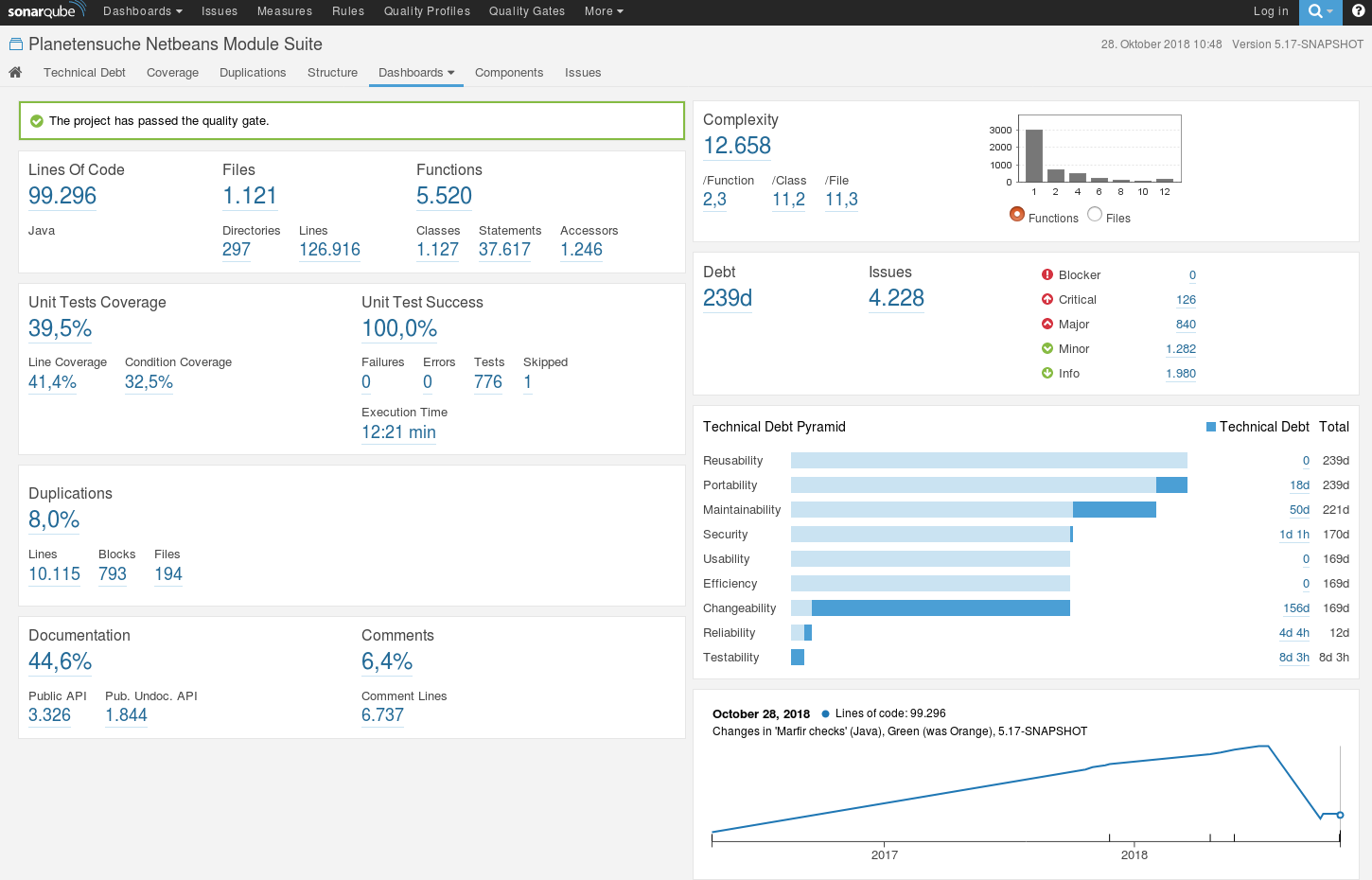Open Directories count 297

coord(237,250)
